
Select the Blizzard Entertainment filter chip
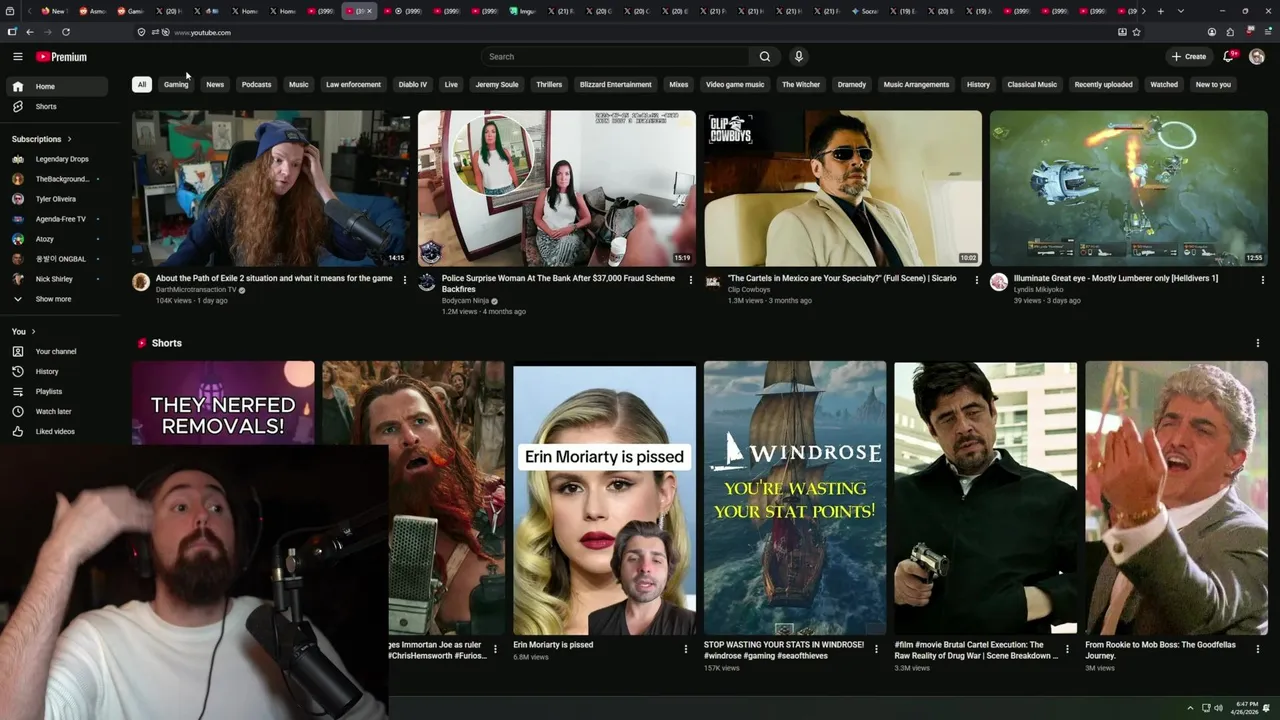tap(615, 85)
